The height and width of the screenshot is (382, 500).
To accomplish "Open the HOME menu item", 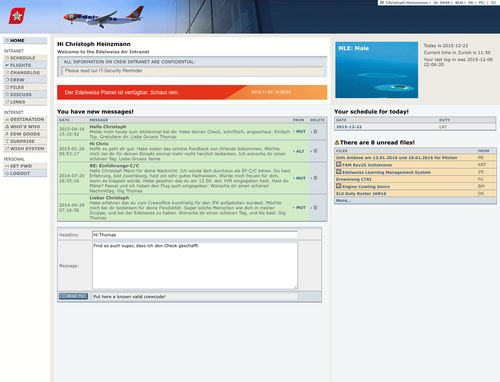I will pyautogui.click(x=25, y=41).
